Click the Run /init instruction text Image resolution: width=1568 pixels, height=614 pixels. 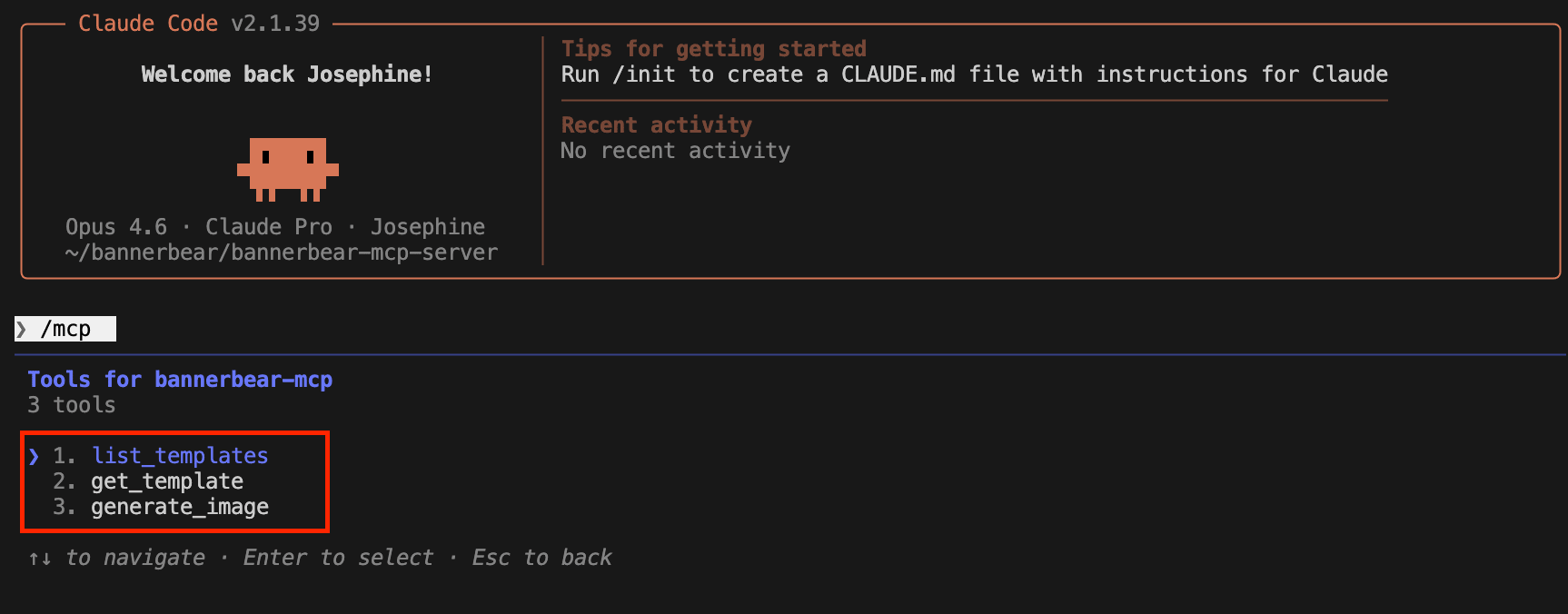(974, 74)
